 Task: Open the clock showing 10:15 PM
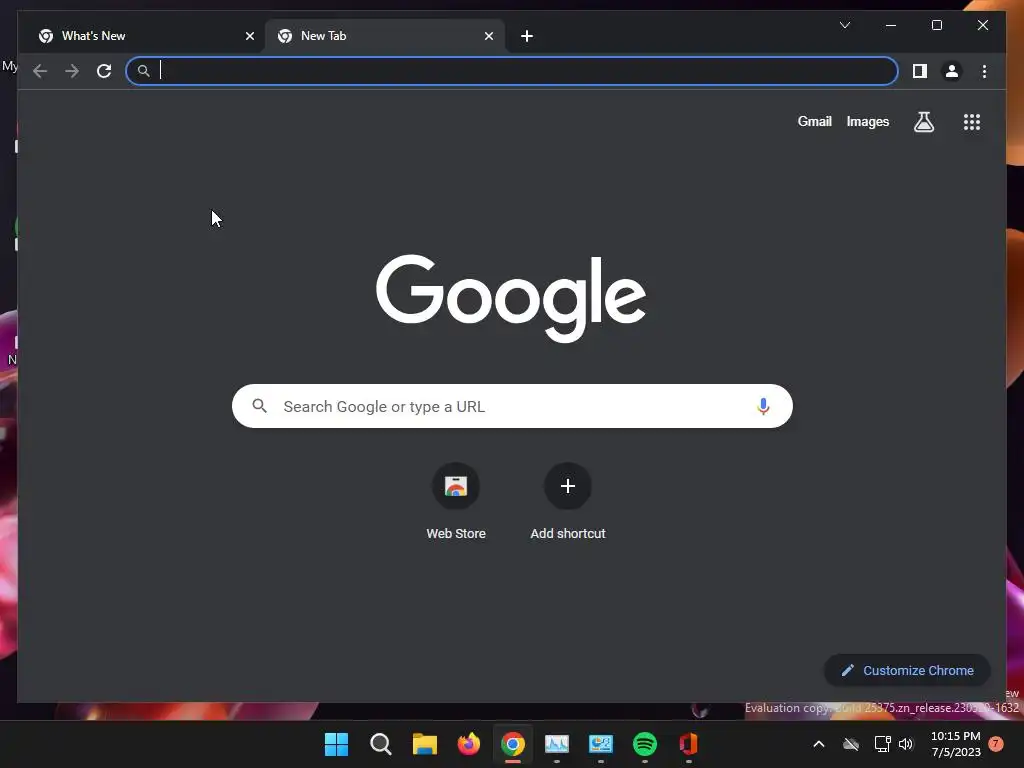(955, 744)
